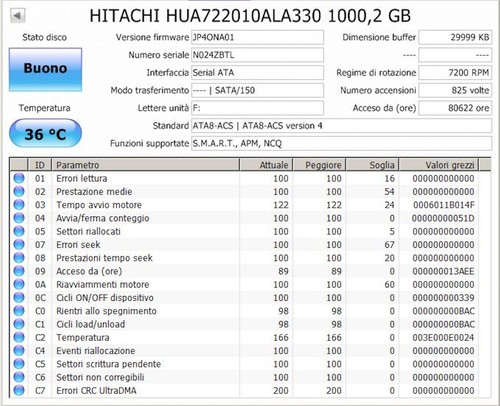Viewport: 500px width, 406px height.
Task: Sort table by the ID column header
Action: click(x=40, y=165)
